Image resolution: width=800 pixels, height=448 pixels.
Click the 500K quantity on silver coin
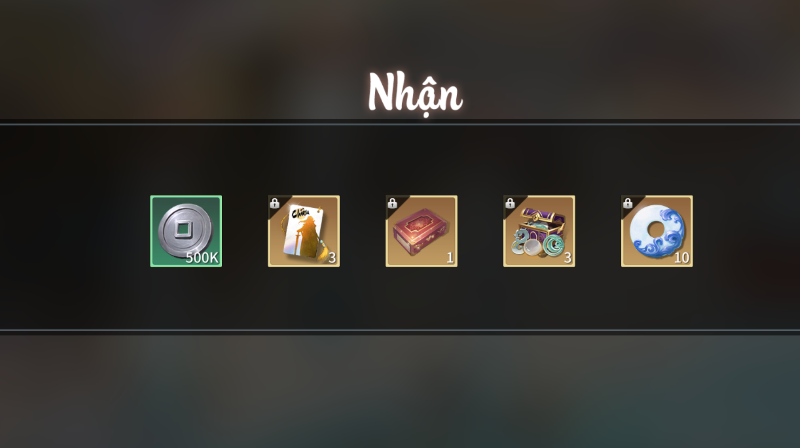click(x=202, y=258)
